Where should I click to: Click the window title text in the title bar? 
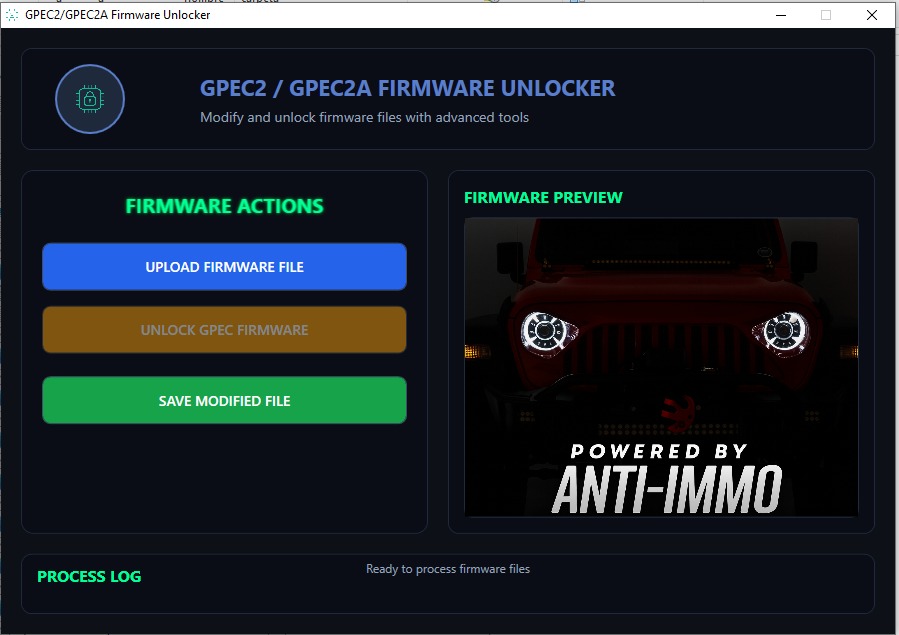click(x=118, y=15)
